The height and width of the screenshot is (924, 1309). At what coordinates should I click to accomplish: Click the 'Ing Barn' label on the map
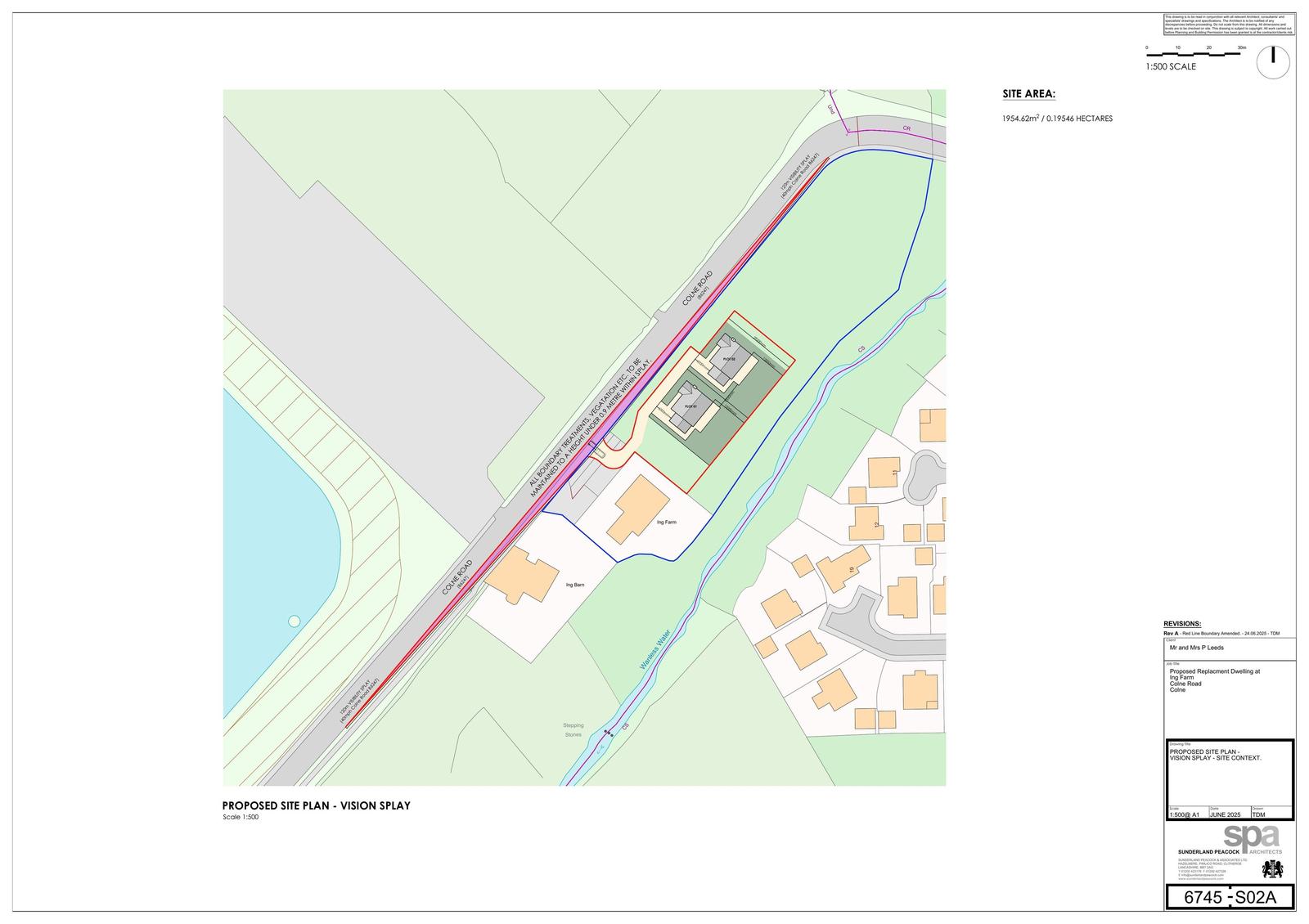click(x=574, y=585)
